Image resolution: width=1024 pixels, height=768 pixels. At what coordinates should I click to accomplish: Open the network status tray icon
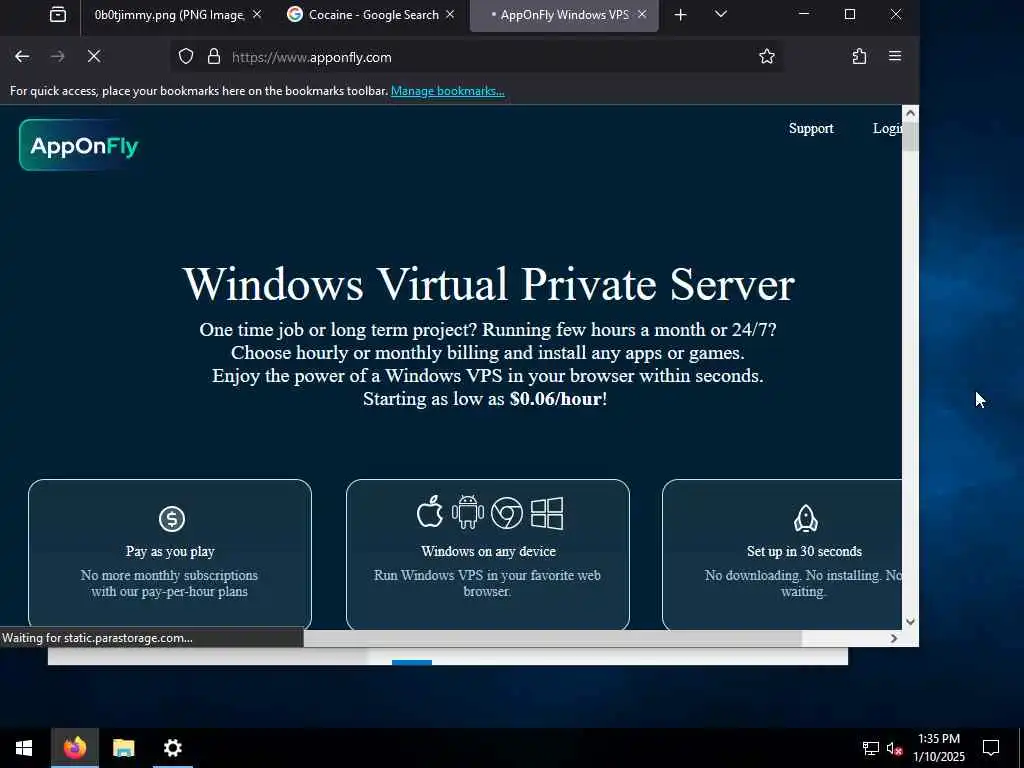pos(871,748)
